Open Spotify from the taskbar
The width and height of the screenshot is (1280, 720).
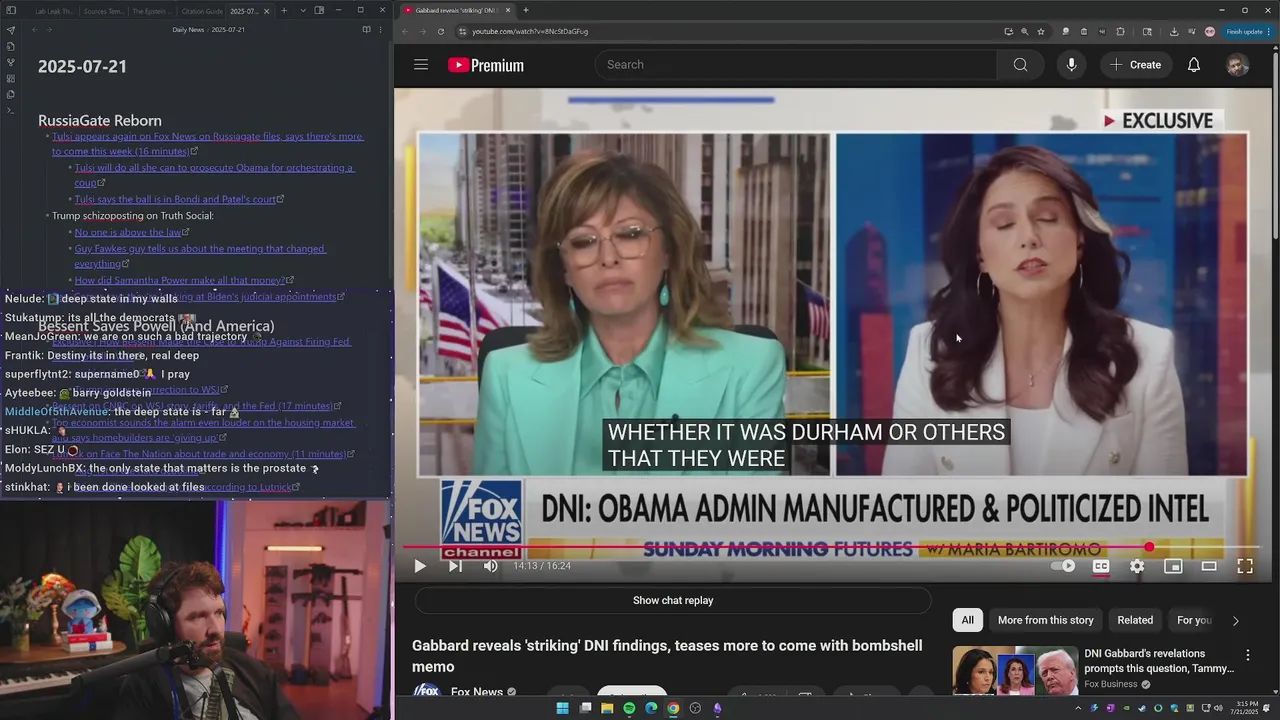tap(629, 708)
